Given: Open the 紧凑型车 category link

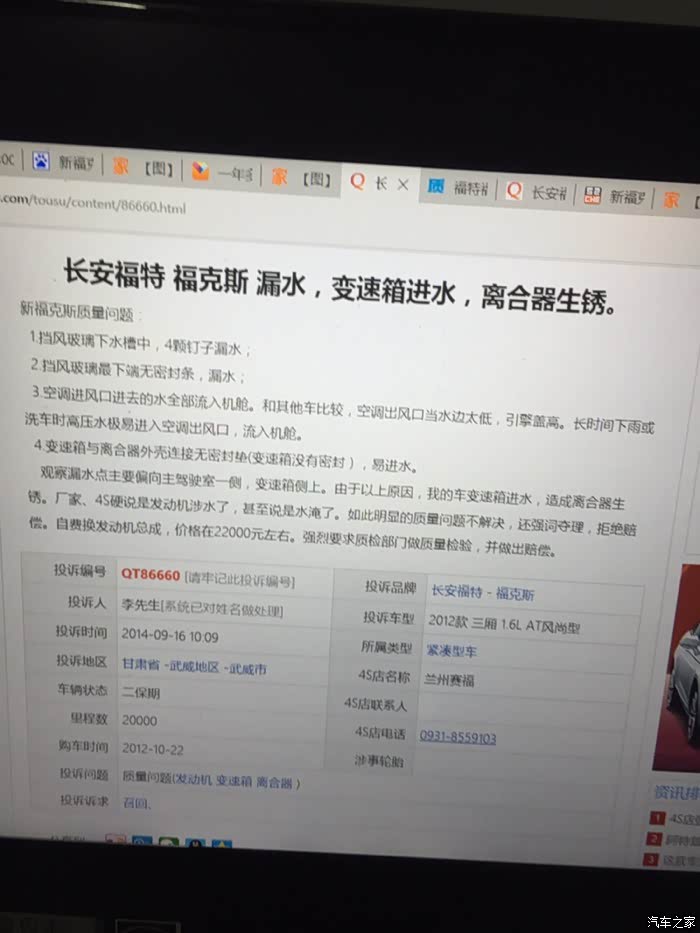Looking at the screenshot, I should point(452,650).
